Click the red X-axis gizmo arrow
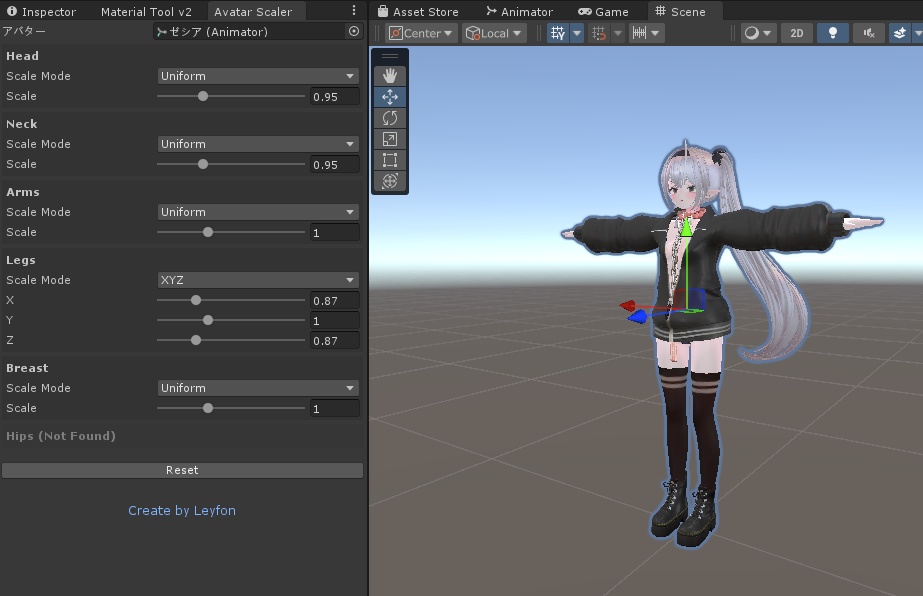 pyautogui.click(x=629, y=305)
